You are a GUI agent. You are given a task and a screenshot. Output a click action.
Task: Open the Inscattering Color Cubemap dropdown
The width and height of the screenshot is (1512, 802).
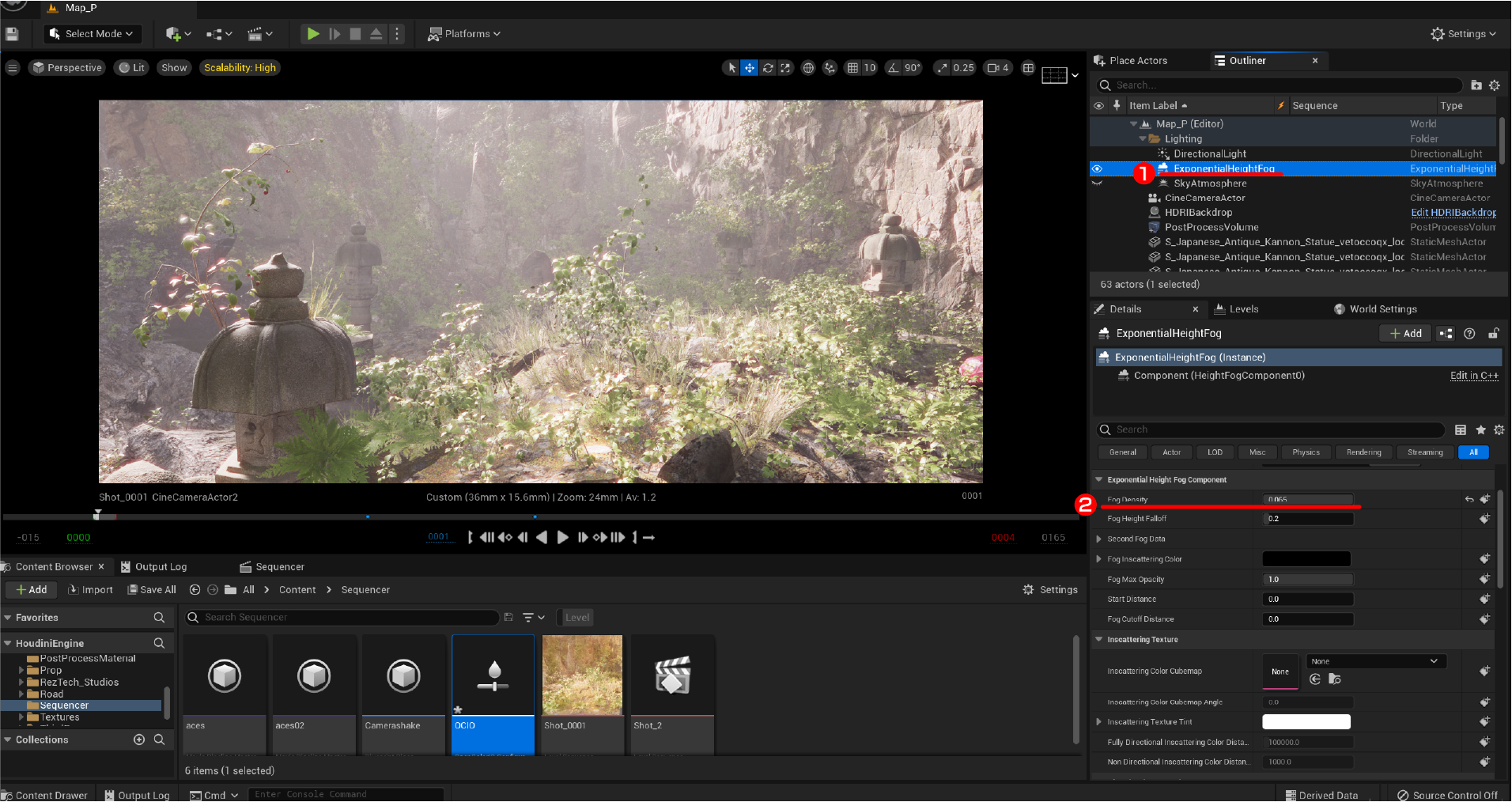(x=1374, y=660)
